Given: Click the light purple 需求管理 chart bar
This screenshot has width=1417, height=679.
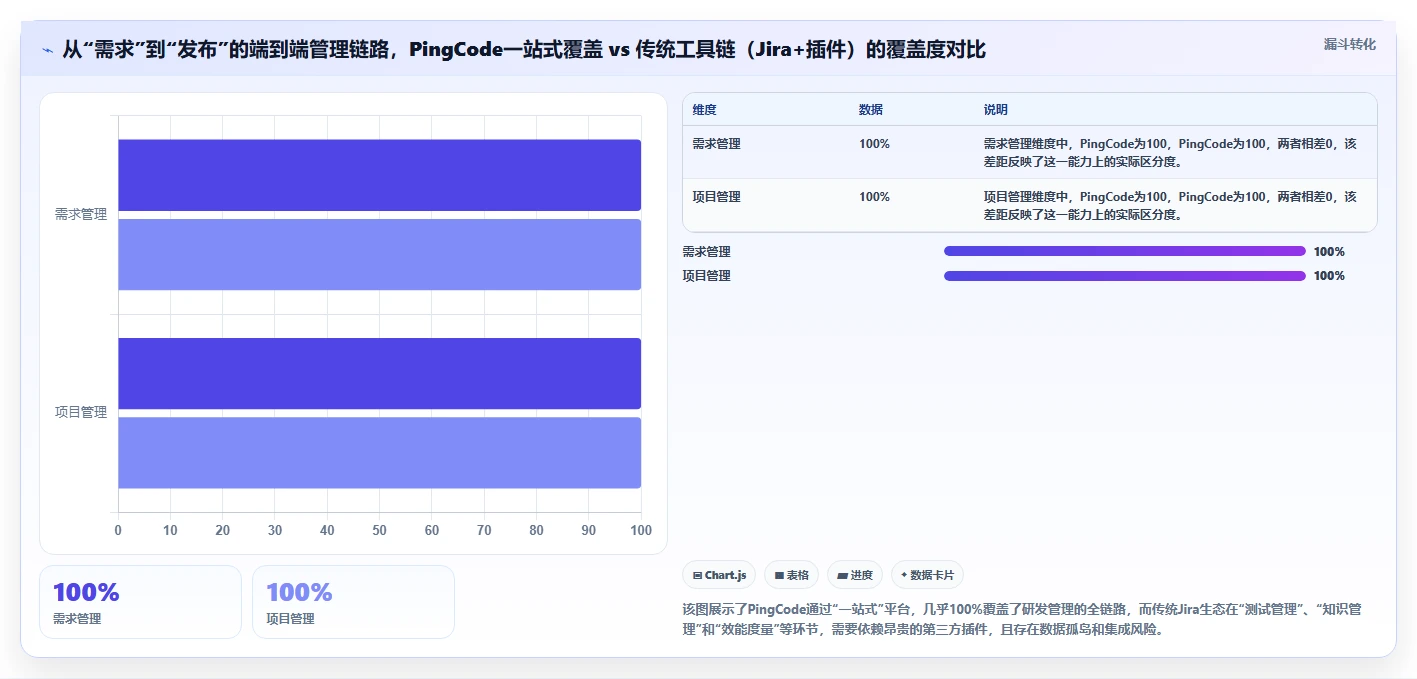Looking at the screenshot, I should click(x=379, y=254).
